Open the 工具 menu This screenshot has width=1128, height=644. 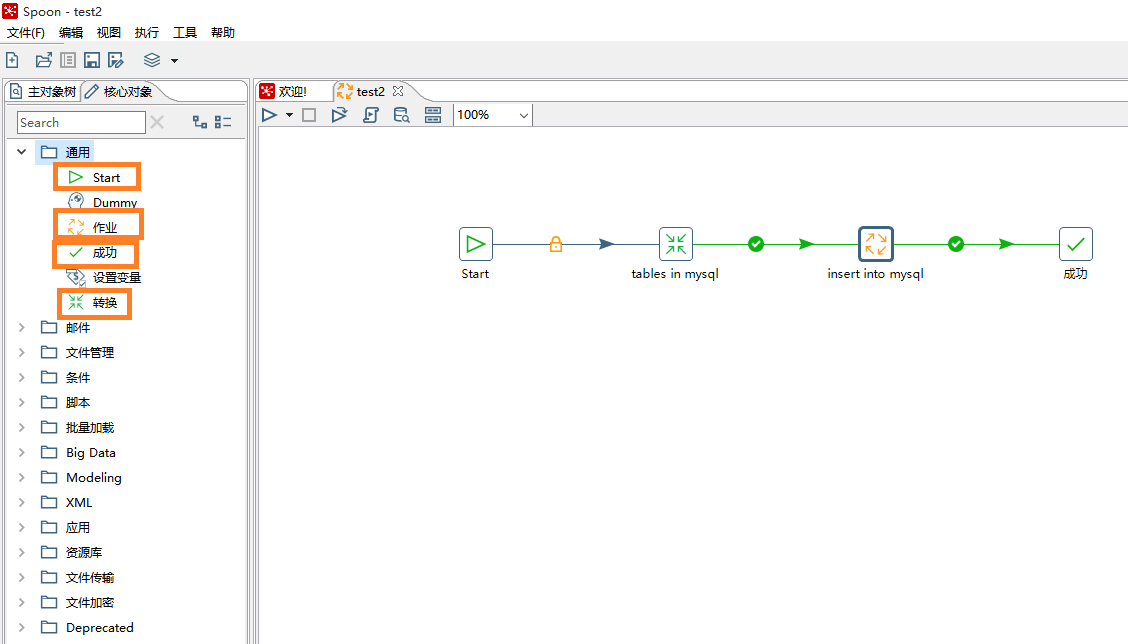point(185,32)
